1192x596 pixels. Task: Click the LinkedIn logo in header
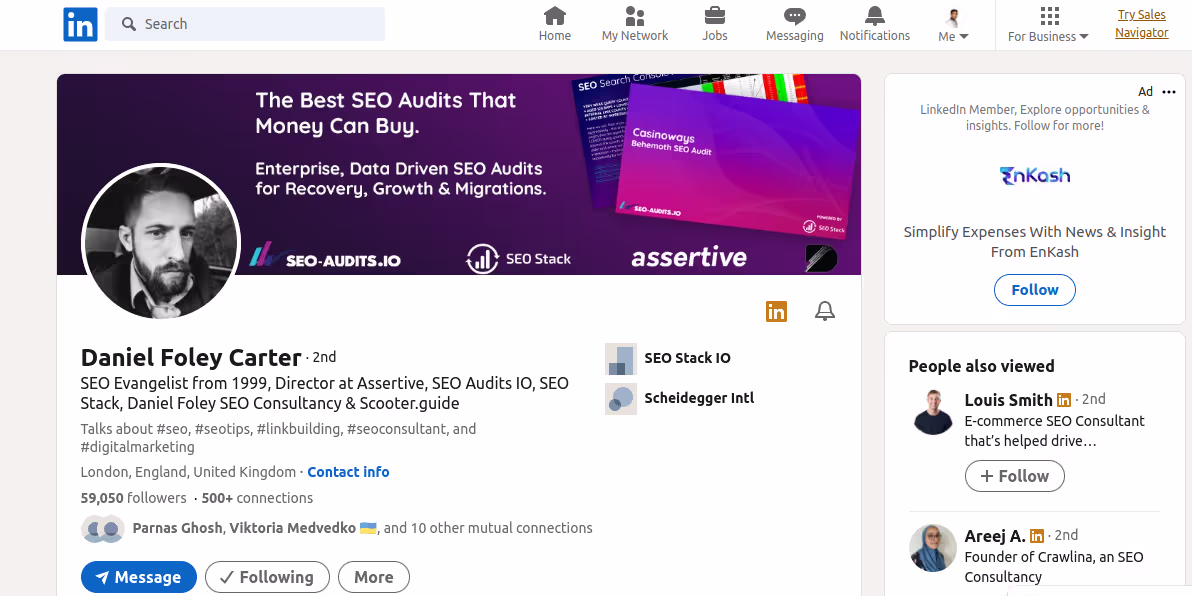click(x=80, y=24)
